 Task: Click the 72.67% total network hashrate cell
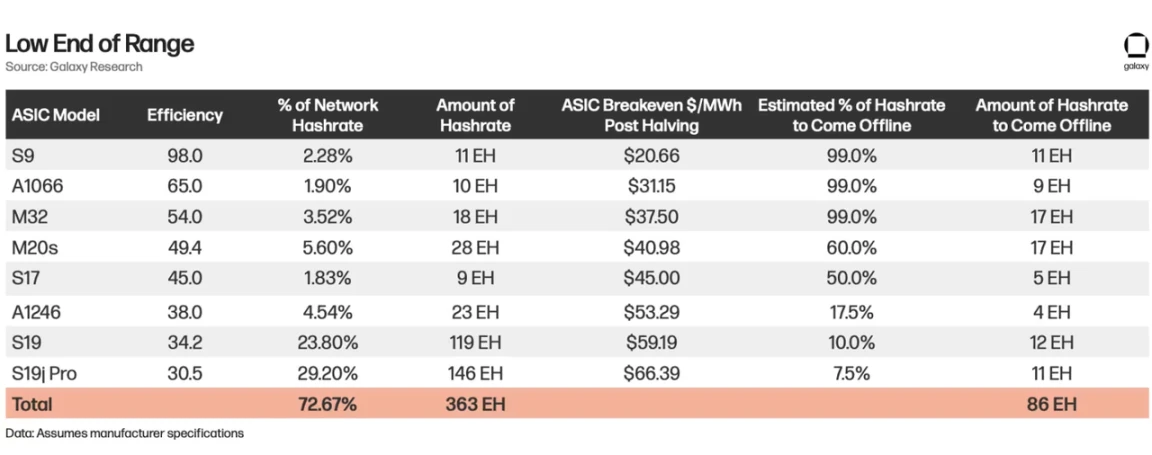click(x=327, y=404)
